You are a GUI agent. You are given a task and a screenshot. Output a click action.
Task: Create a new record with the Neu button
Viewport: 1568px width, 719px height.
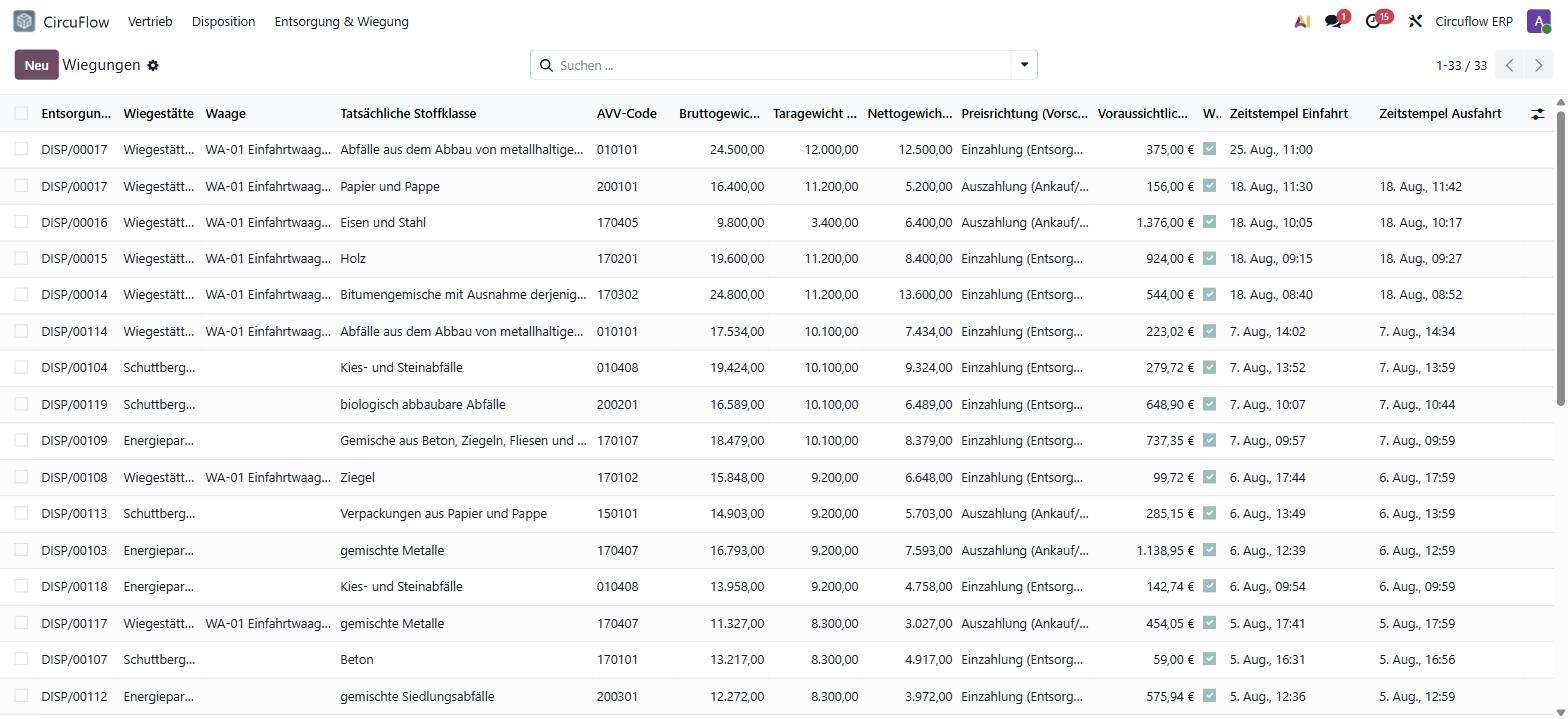(36, 65)
